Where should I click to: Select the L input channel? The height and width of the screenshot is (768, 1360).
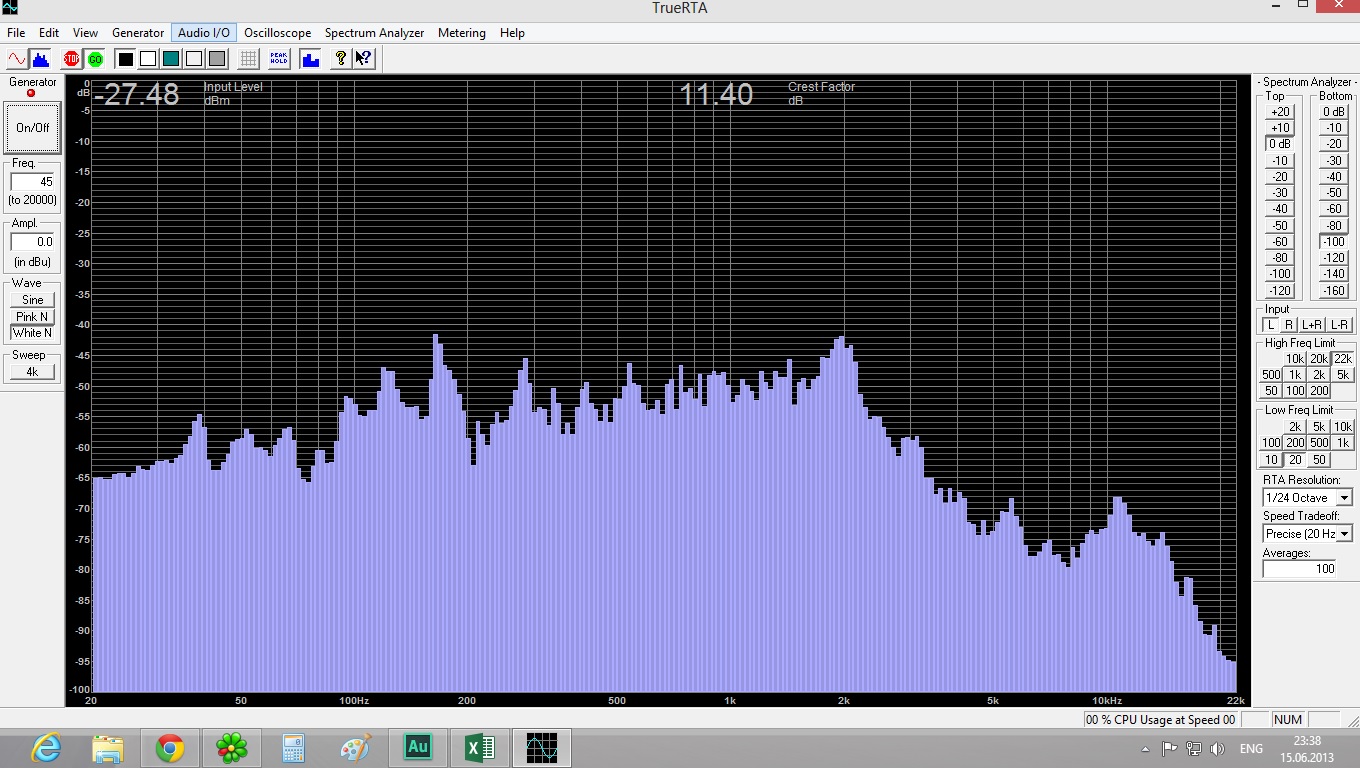pos(1271,324)
